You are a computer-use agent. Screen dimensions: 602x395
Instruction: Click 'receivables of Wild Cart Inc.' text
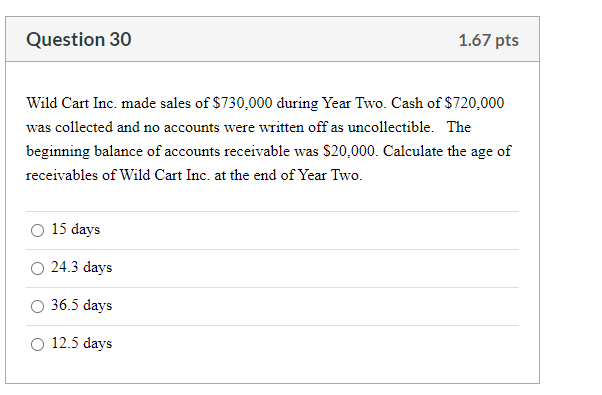(118, 175)
